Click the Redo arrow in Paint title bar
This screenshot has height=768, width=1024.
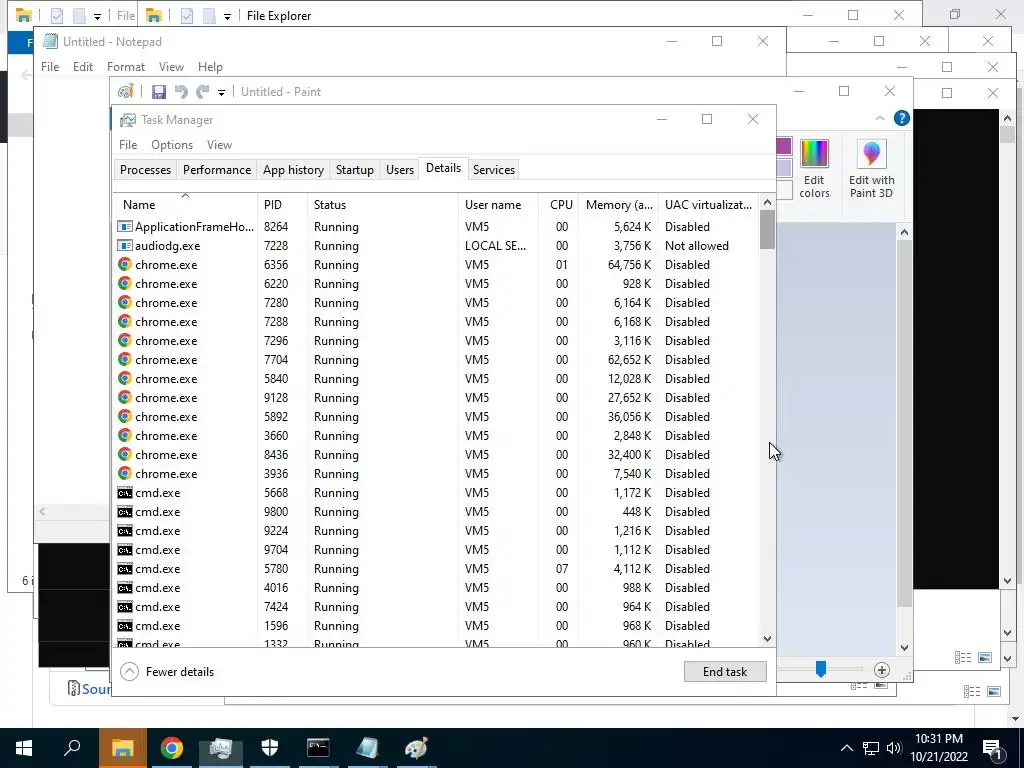point(203,92)
